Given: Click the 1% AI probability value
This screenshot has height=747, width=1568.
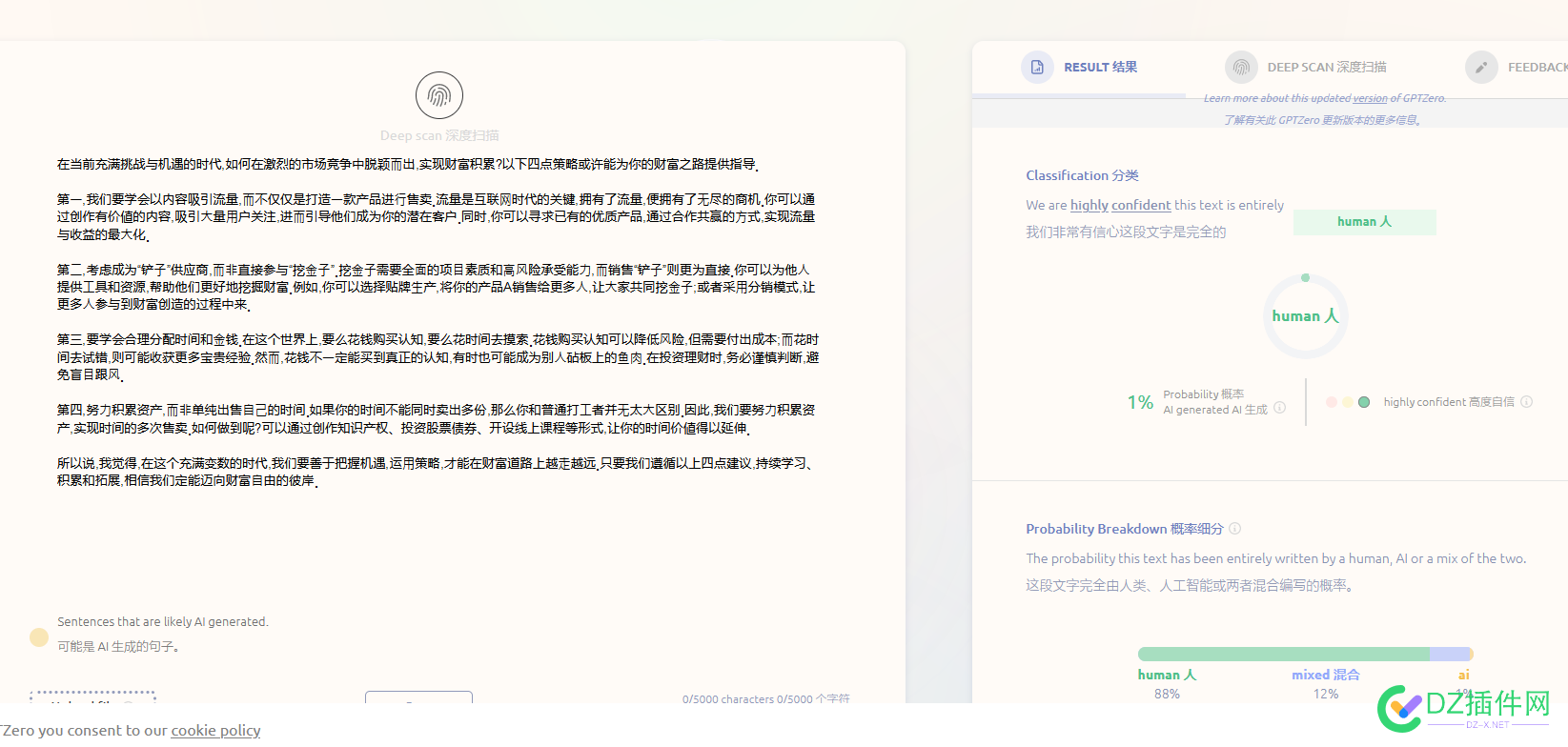Looking at the screenshot, I should click(1140, 402).
